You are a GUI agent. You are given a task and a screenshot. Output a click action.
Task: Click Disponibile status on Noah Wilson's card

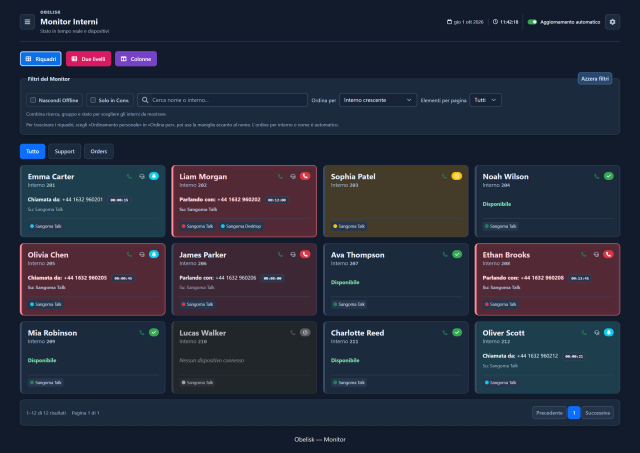tap(497, 204)
